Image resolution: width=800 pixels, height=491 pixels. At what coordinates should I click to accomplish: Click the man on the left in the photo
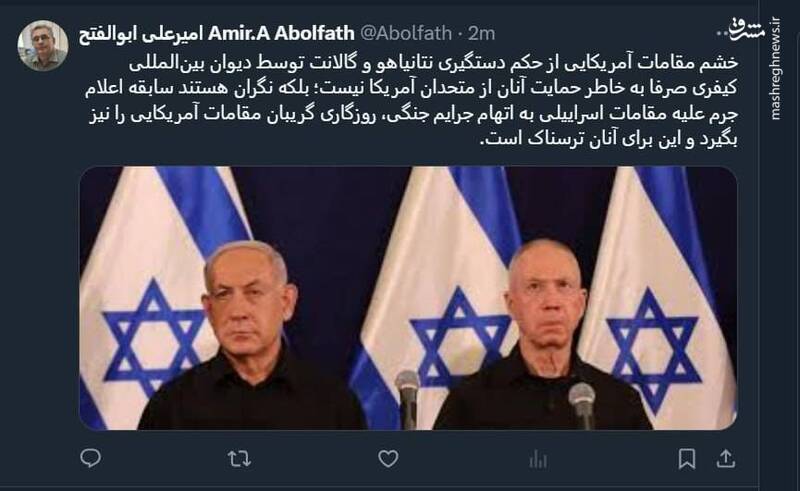pyautogui.click(x=250, y=337)
